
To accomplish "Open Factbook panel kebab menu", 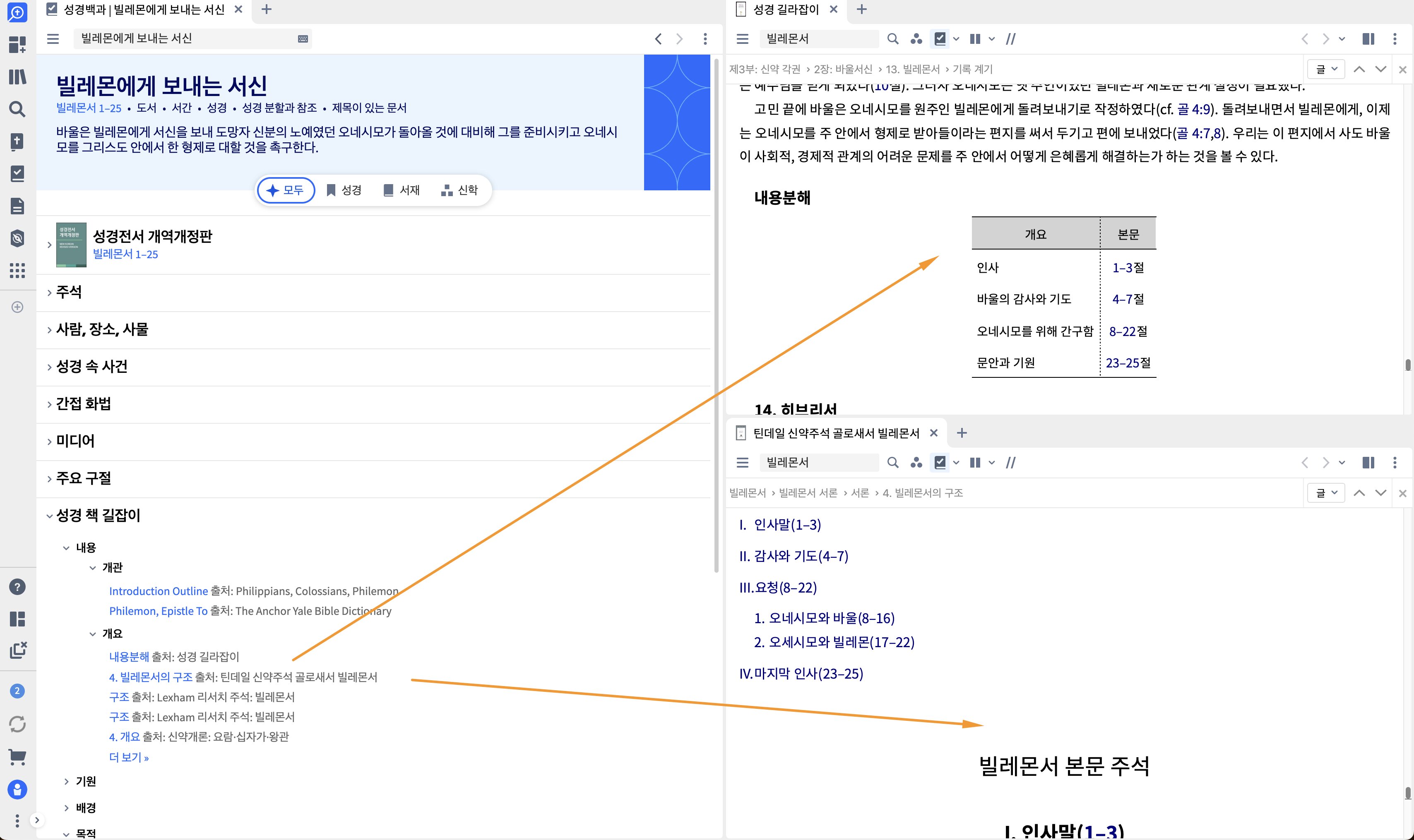I will tap(705, 38).
